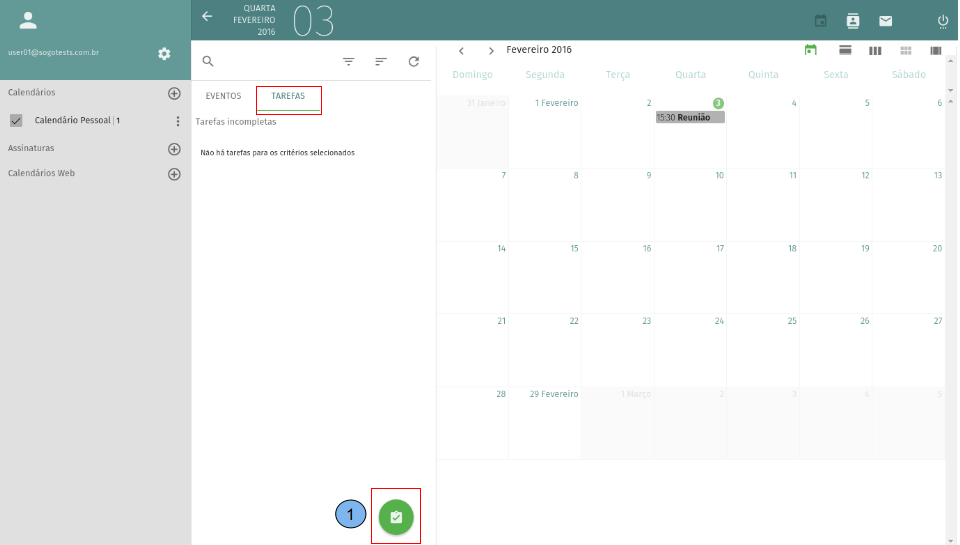
Task: Switch to week view icon
Action: coord(875,50)
